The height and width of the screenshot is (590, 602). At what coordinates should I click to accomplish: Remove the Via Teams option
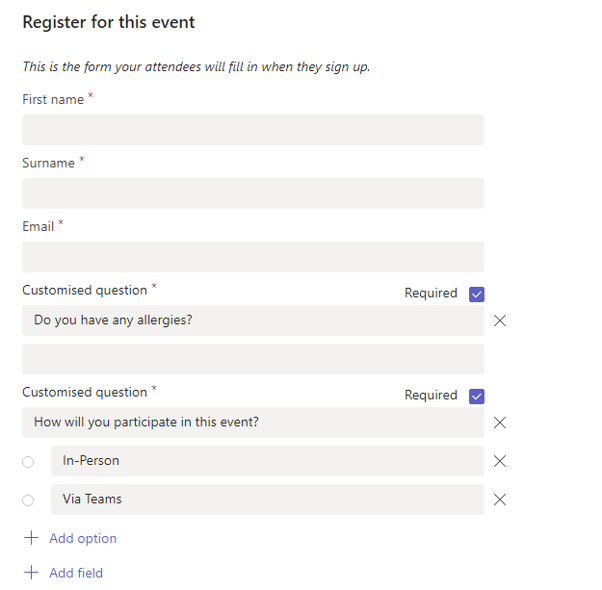[500, 500]
